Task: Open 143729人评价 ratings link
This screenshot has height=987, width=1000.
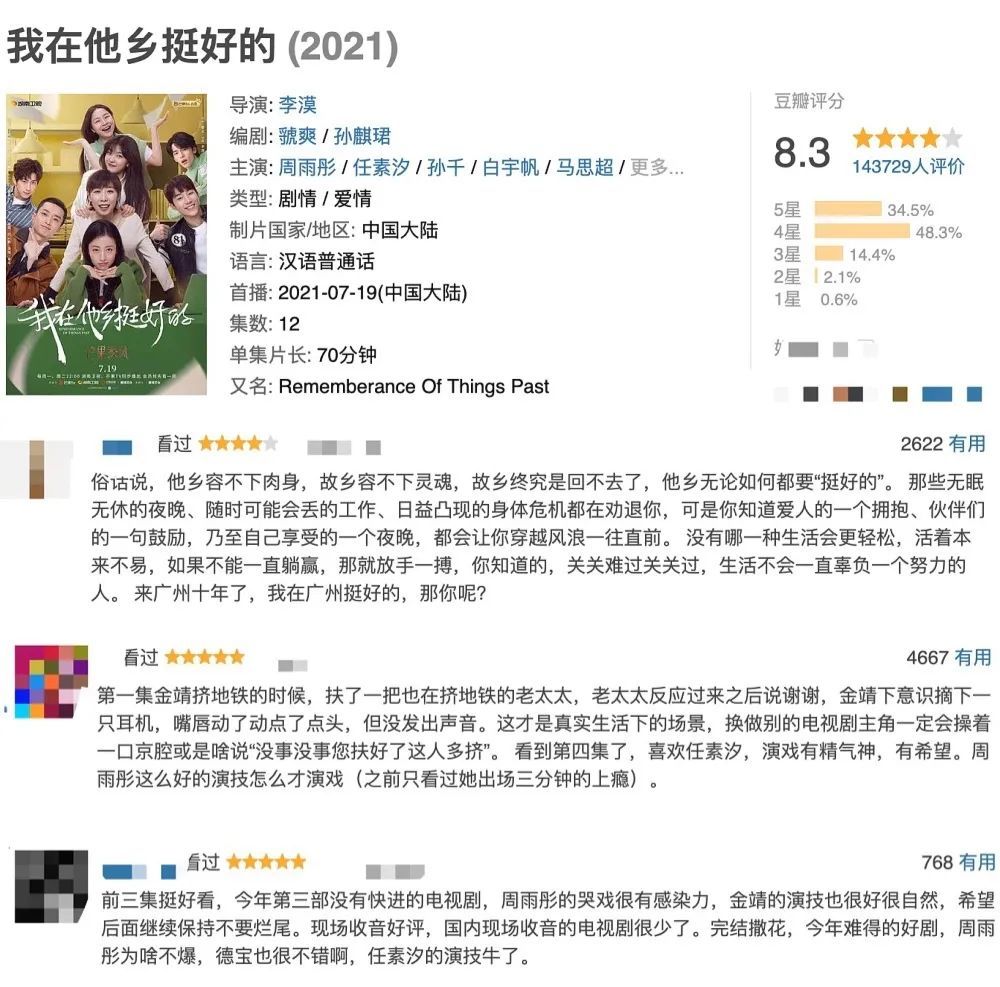Action: [x=907, y=167]
